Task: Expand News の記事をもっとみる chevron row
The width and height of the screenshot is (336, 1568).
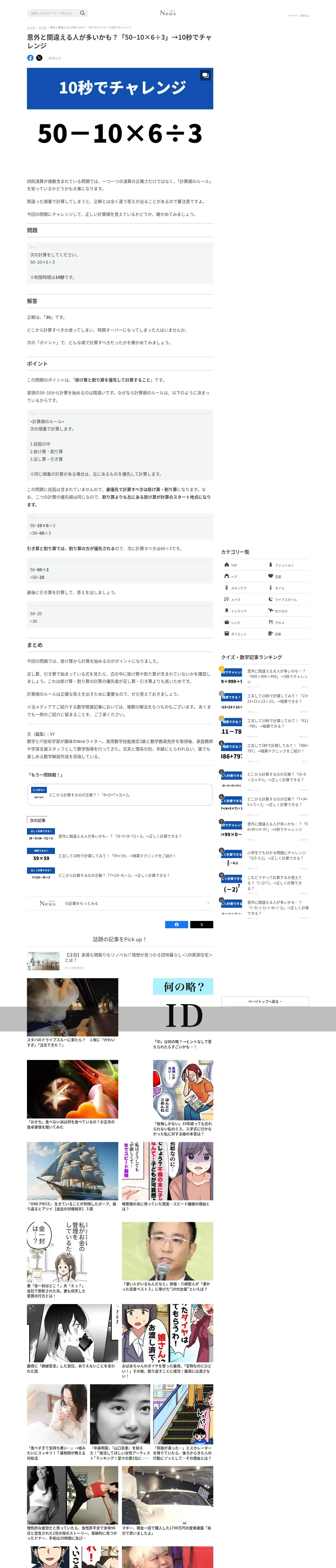Action: click(120, 903)
